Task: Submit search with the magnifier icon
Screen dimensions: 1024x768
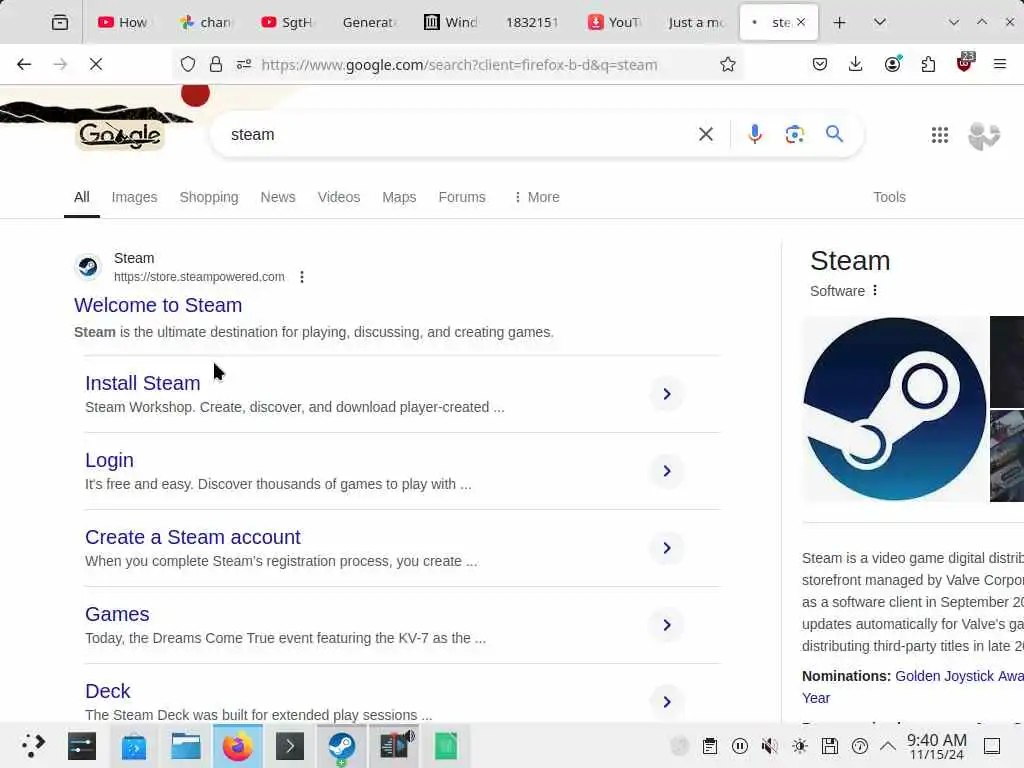Action: 834,134
